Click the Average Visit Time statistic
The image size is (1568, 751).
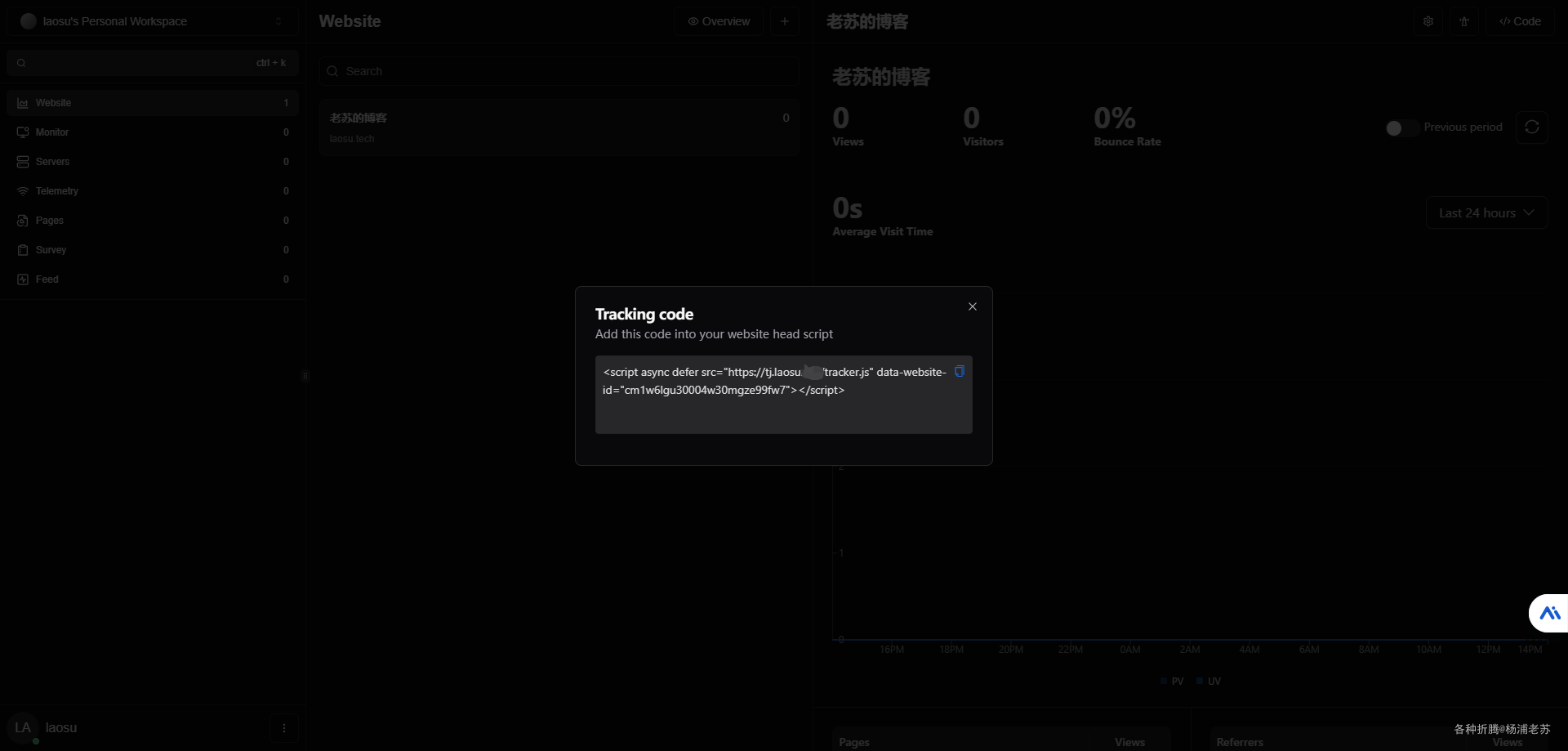coord(882,217)
